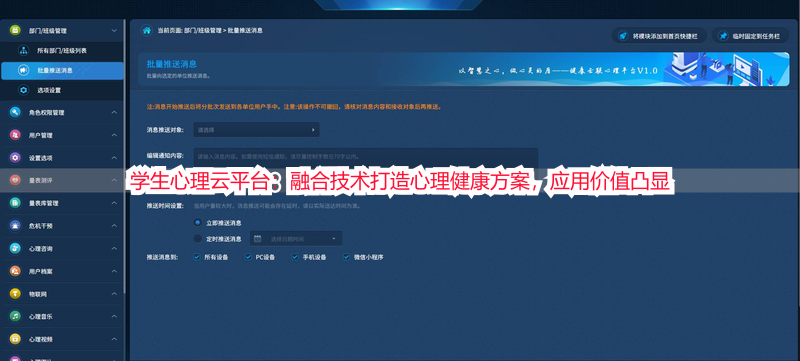The width and height of the screenshot is (800, 361).
Task: Click the 推送消息到 label
Action: 162,257
